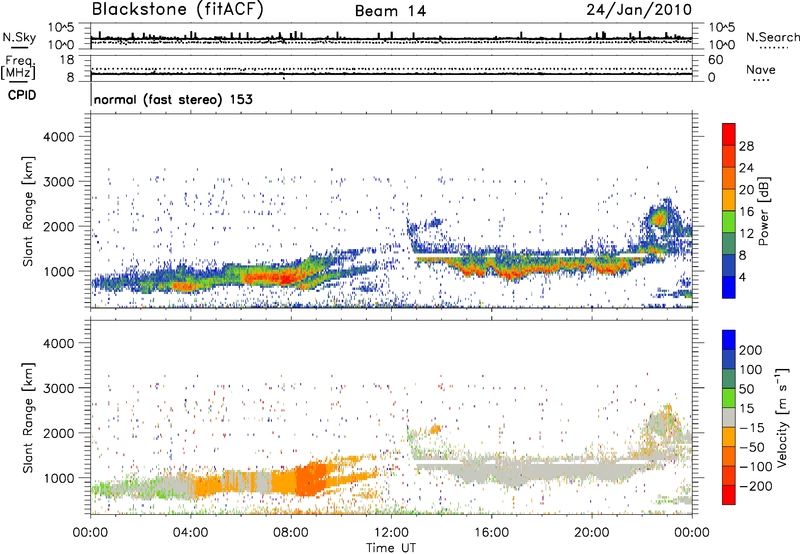This screenshot has height=554, width=800.
Task: Click the '18' label on the frequency axis
Action: [x=66, y=60]
